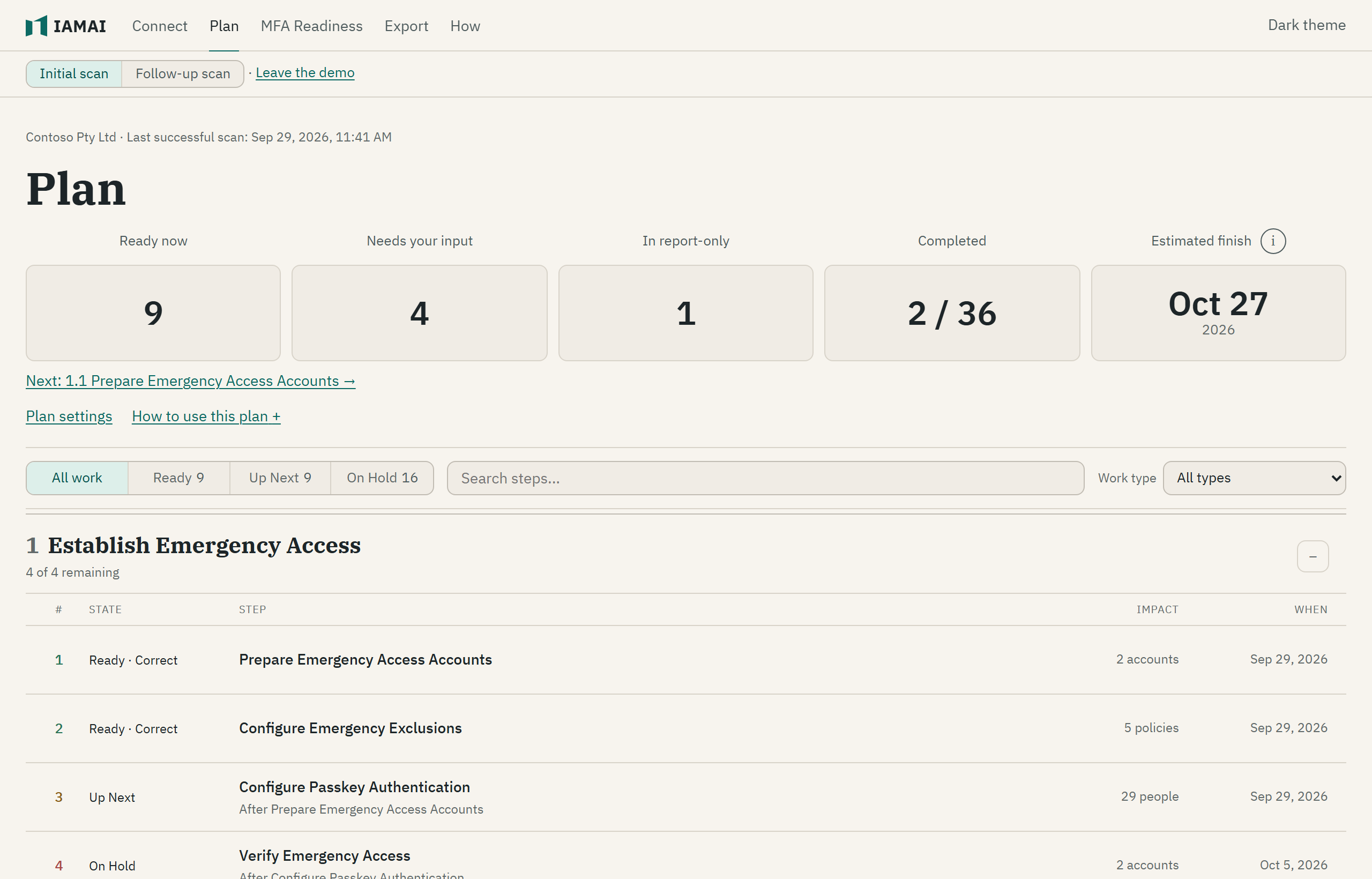Follow Next: 1.1 Prepare Emergency Access Accounts link

191,381
